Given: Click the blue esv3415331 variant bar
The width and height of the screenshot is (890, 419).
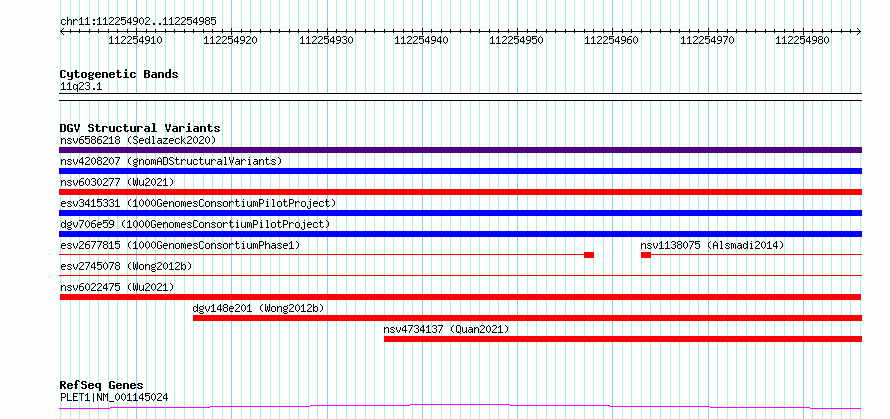Looking at the screenshot, I should [x=460, y=213].
